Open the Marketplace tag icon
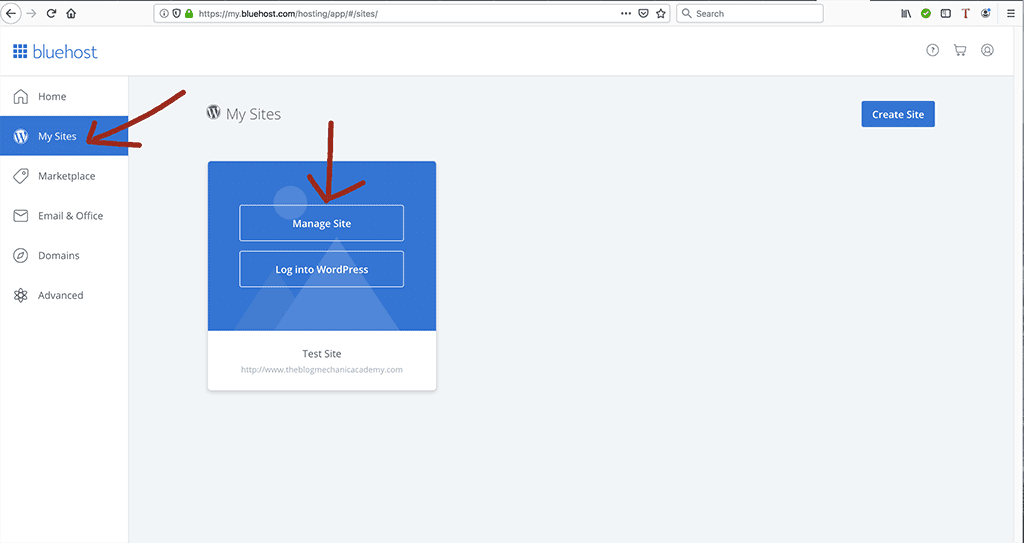Image resolution: width=1024 pixels, height=543 pixels. pos(20,176)
